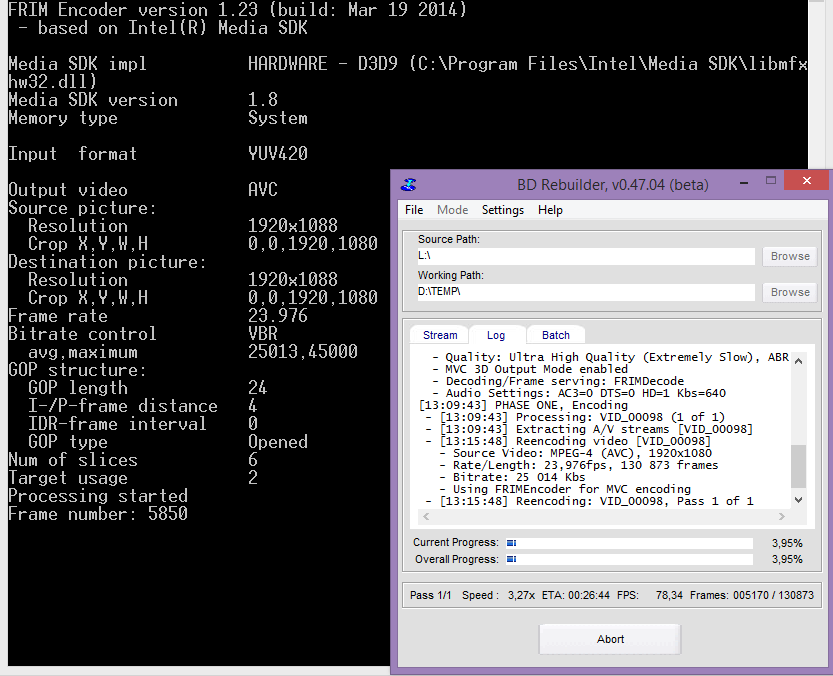Click log line 'Reencoding video [VID_00098]'
This screenshot has height=676, width=833.
[568, 441]
